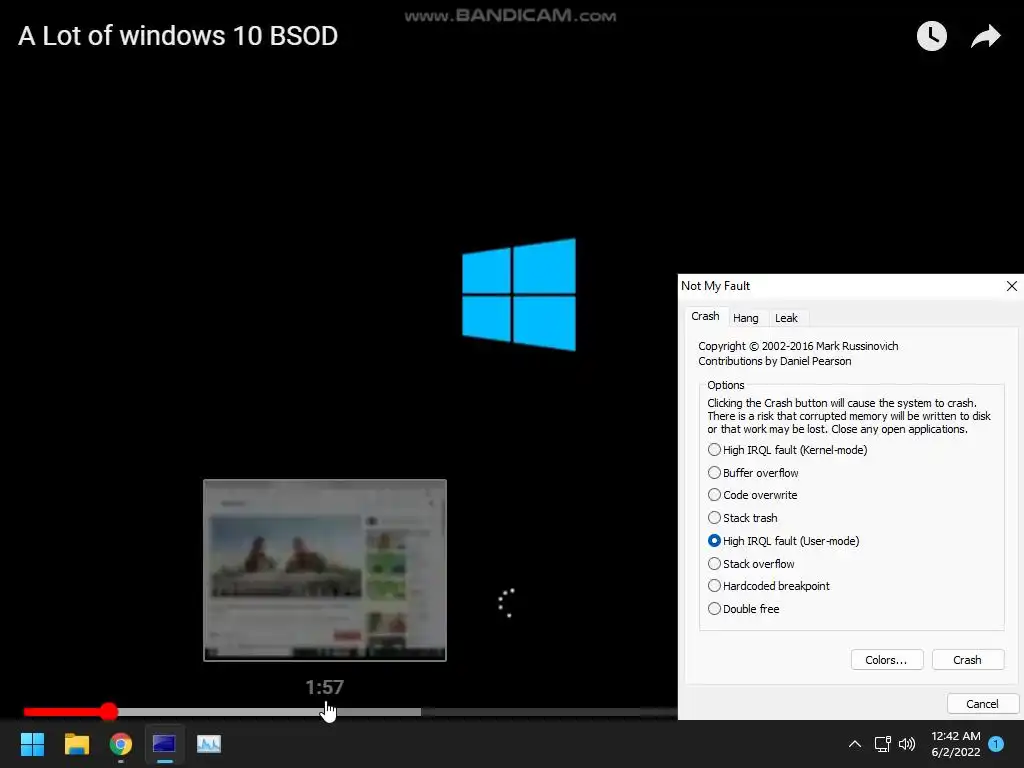
Task: Click the video title 'A Lot of windows 10 BSOD'
Action: pyautogui.click(x=178, y=36)
